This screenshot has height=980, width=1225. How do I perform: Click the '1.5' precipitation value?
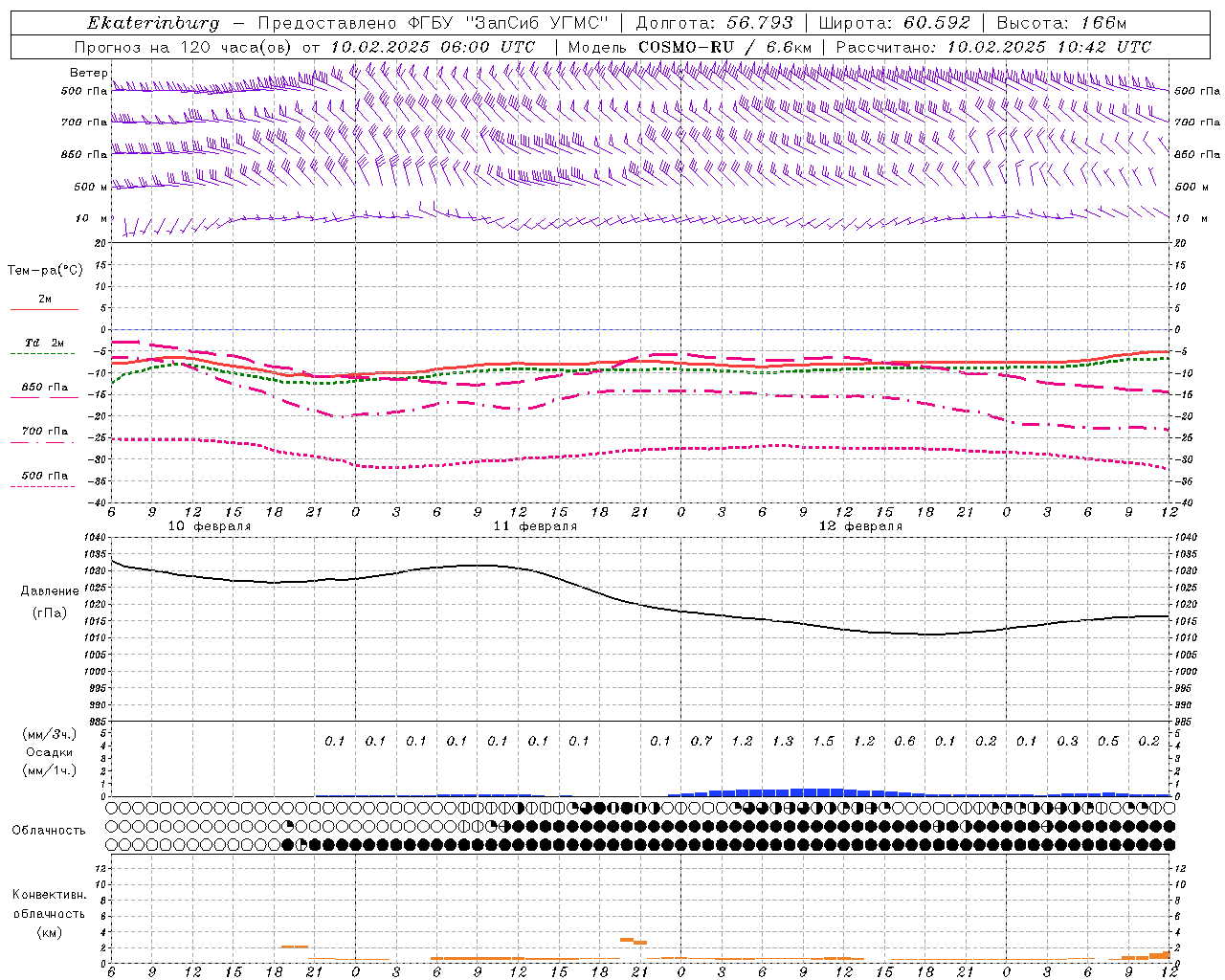tap(824, 742)
